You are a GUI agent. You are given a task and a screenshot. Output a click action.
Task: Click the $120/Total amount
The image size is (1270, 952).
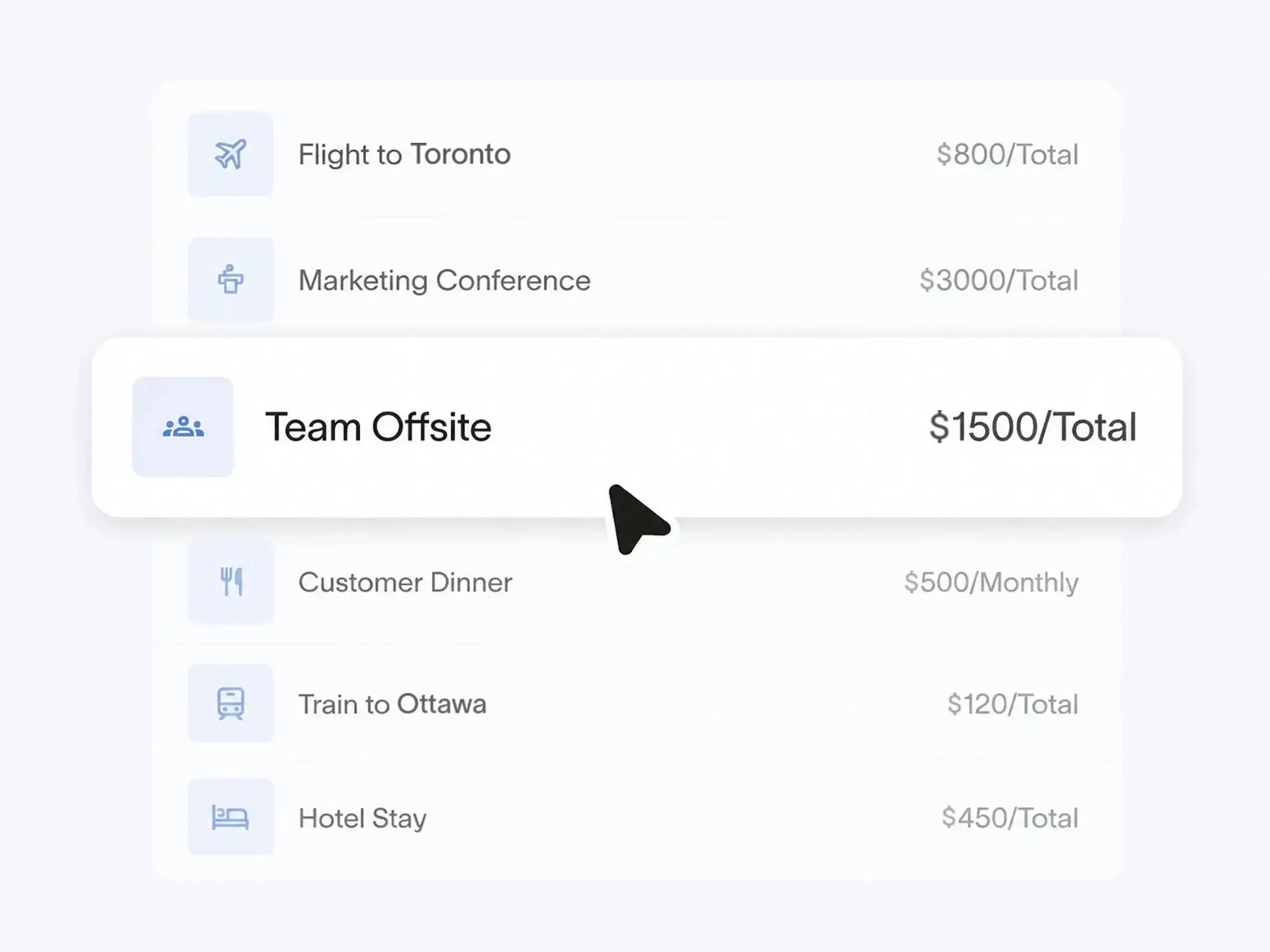point(1013,704)
